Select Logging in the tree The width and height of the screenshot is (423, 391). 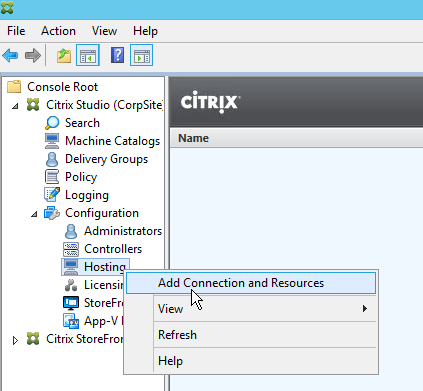(87, 195)
